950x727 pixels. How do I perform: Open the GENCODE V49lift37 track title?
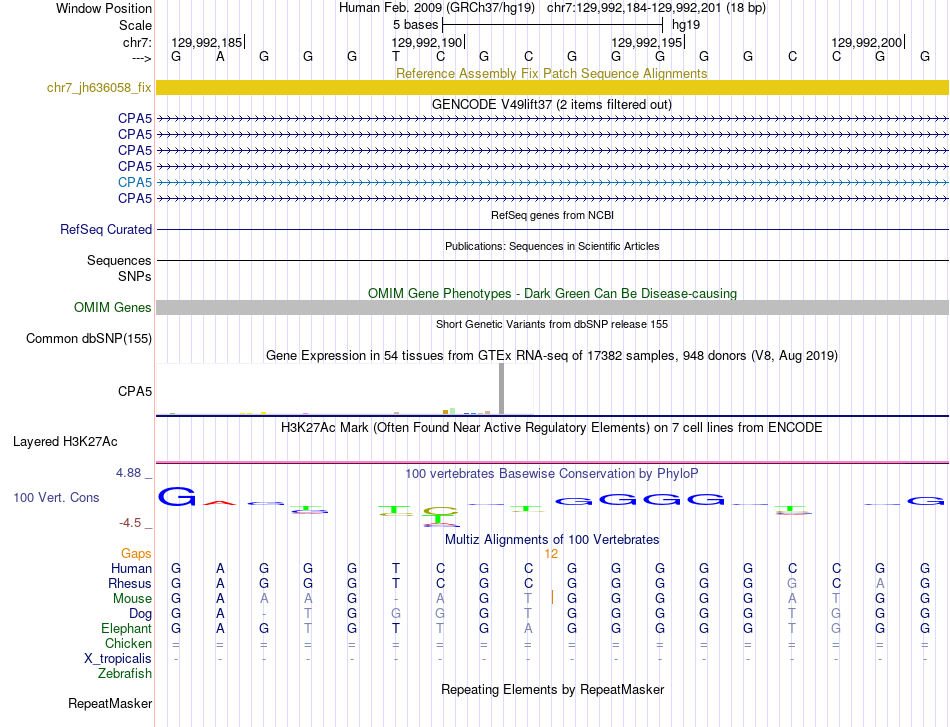551,104
